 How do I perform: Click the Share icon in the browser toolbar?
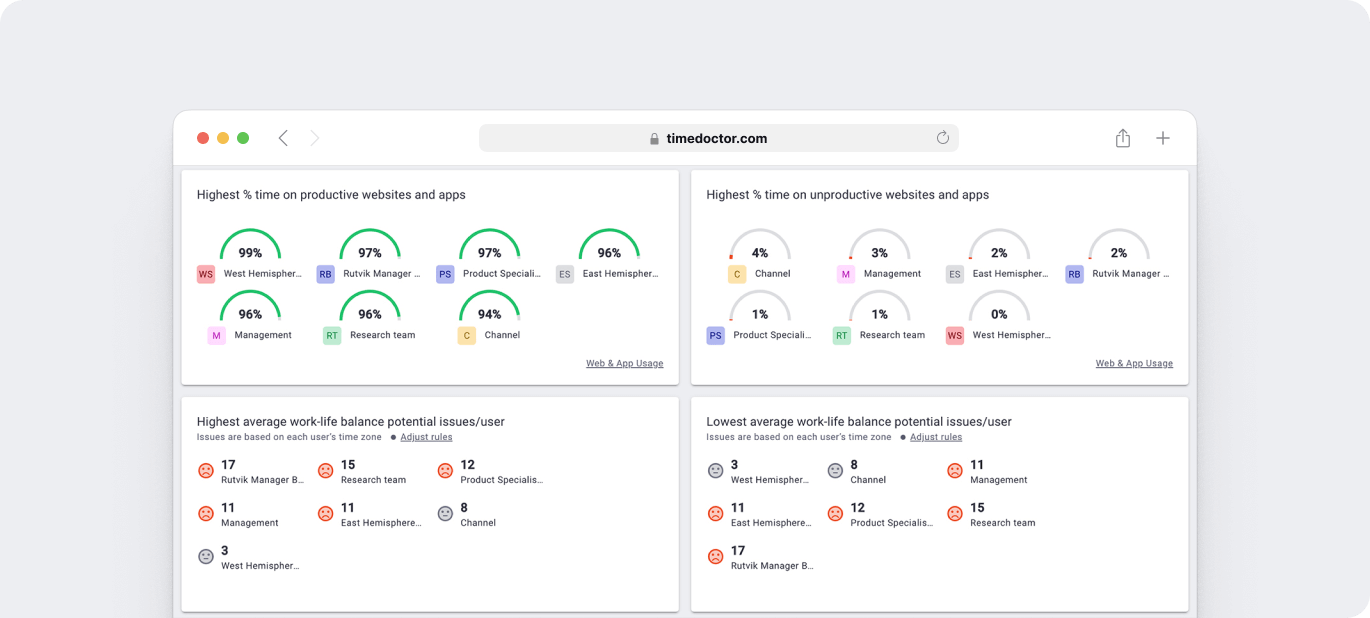[1122, 137]
